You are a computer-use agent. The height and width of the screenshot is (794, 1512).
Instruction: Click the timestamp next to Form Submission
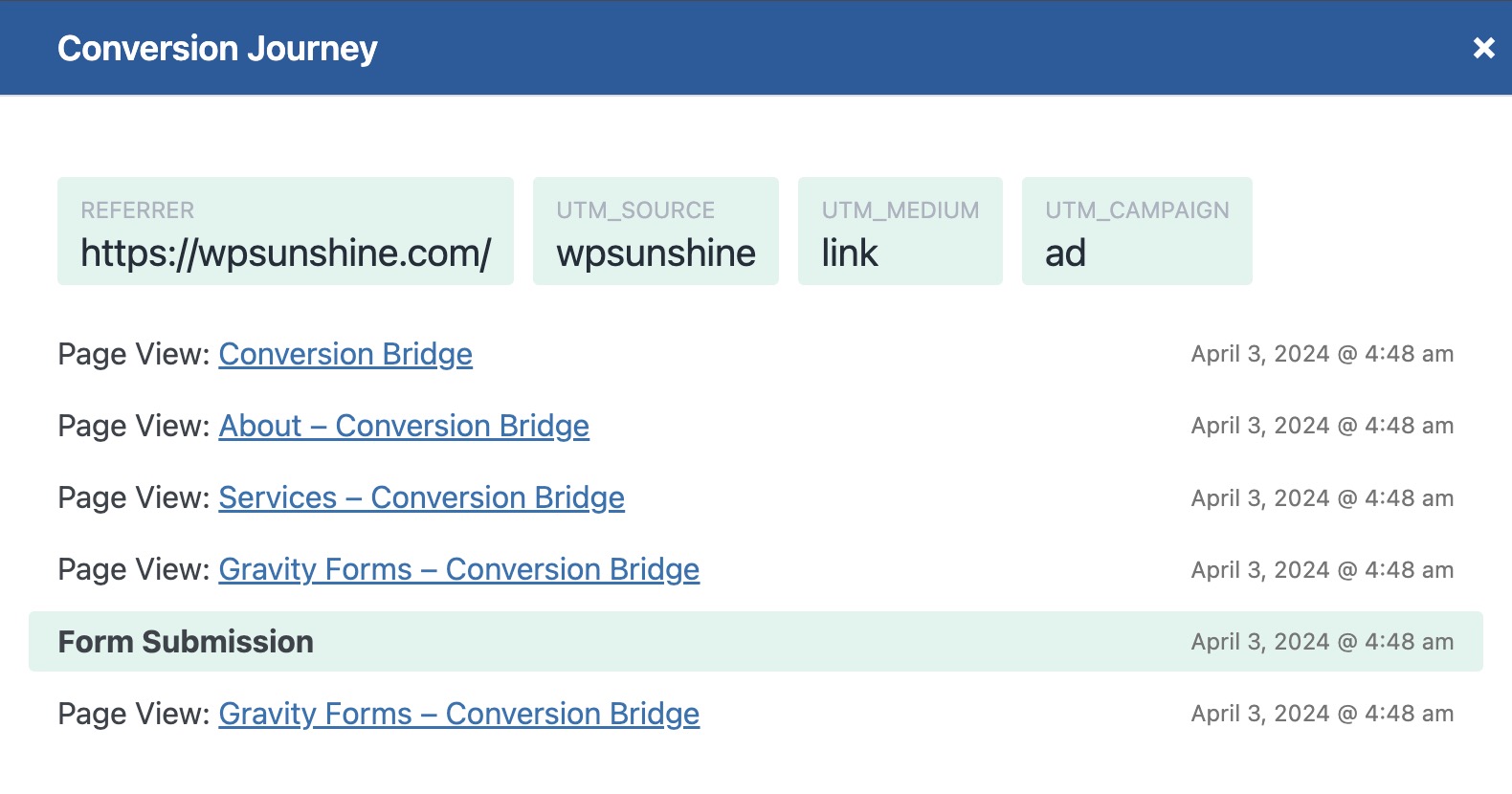[1323, 641]
